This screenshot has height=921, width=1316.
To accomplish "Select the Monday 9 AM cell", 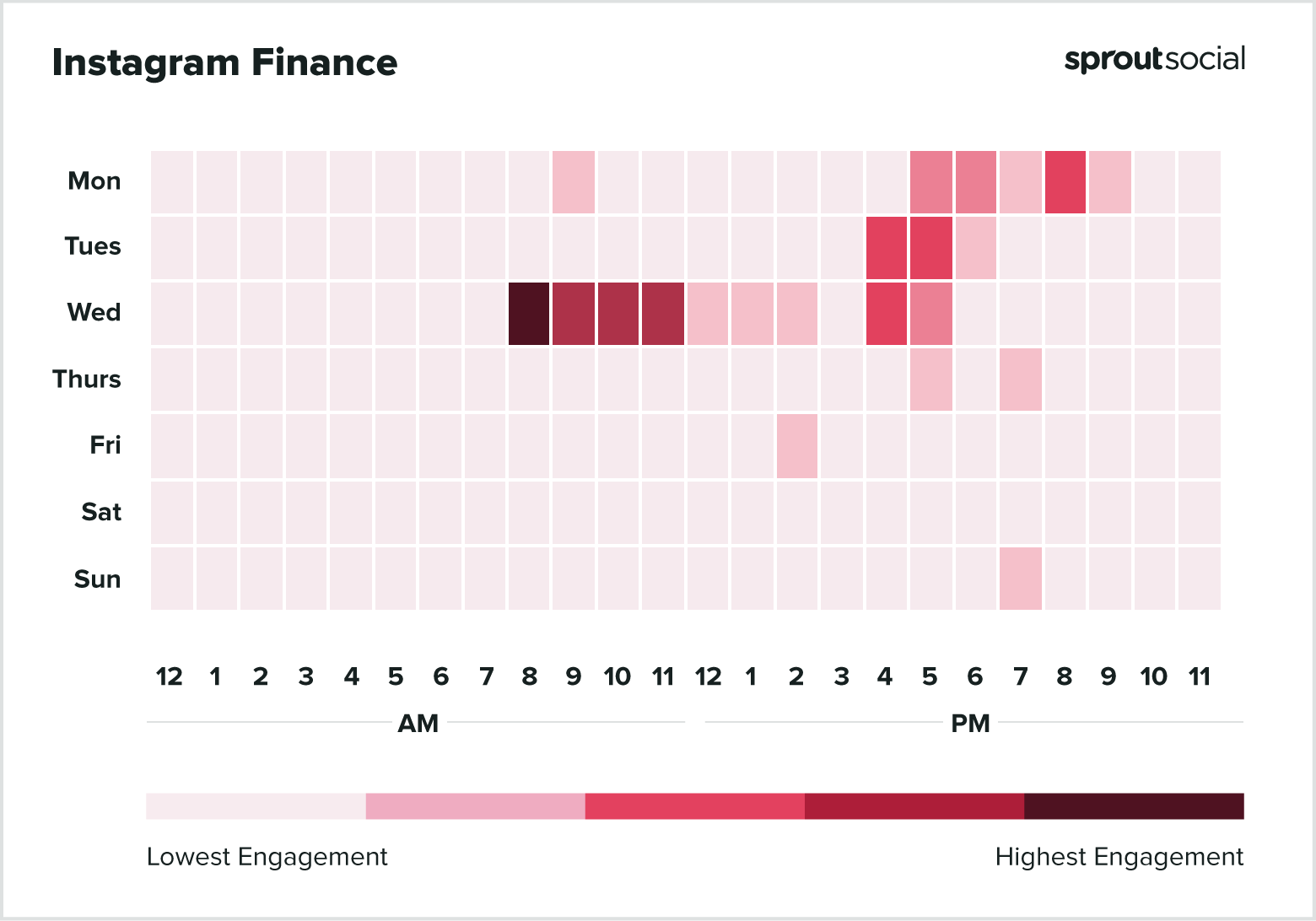I will pyautogui.click(x=574, y=182).
